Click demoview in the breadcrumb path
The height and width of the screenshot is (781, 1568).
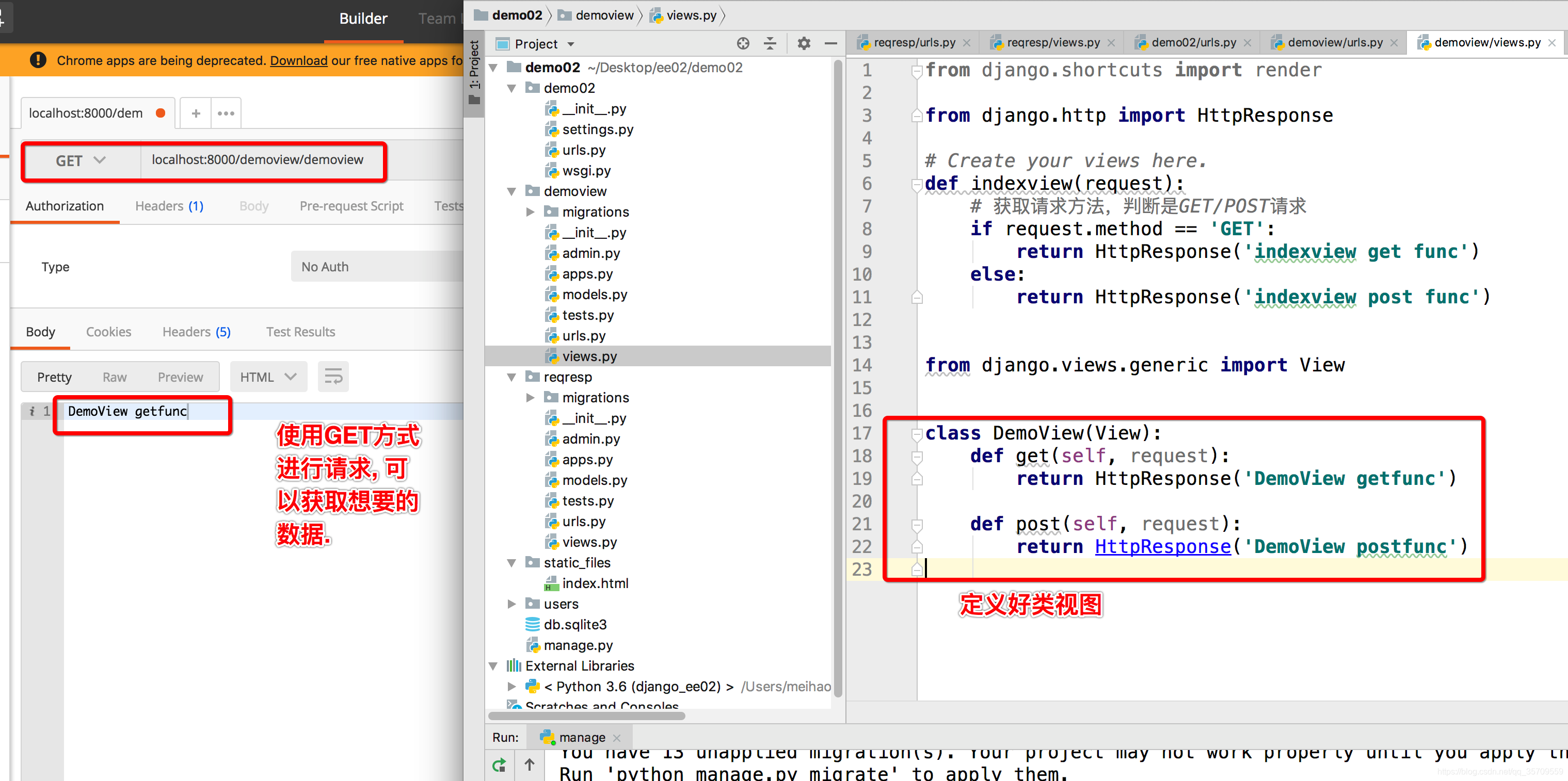coord(597,15)
